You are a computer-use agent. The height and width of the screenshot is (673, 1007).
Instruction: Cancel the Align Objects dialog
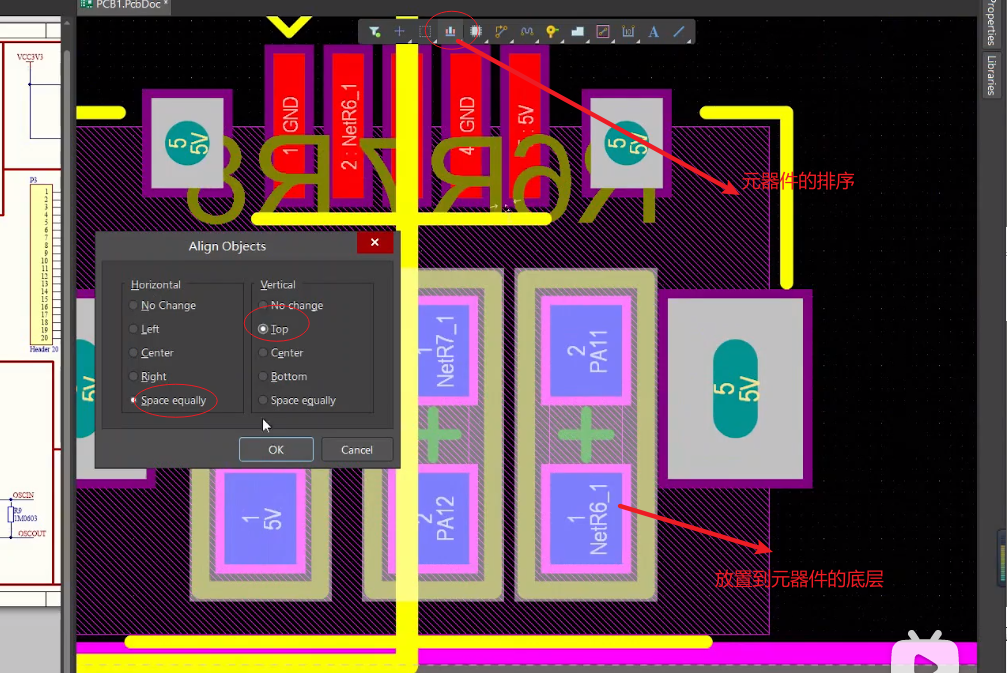(356, 450)
